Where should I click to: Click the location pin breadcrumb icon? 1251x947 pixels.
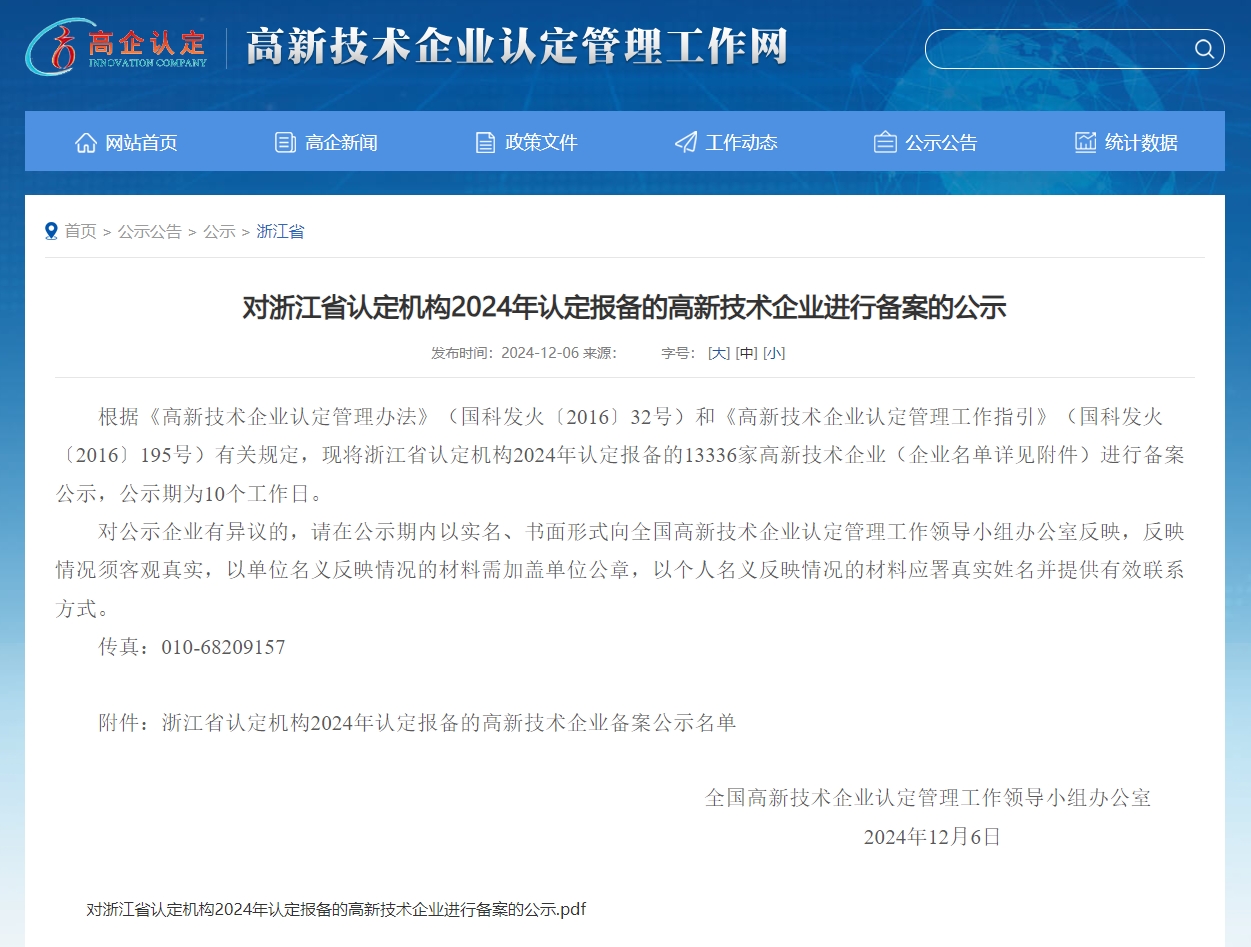point(51,231)
